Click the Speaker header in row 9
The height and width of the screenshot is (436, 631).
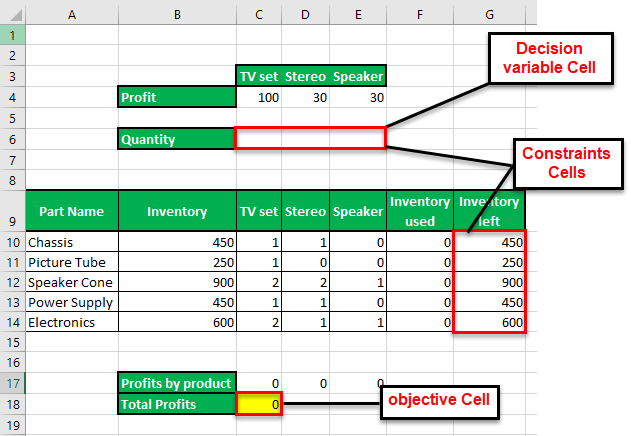pyautogui.click(x=358, y=211)
